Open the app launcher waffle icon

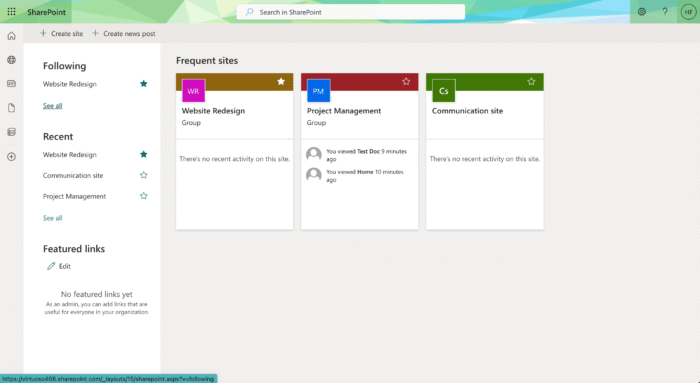click(x=12, y=12)
